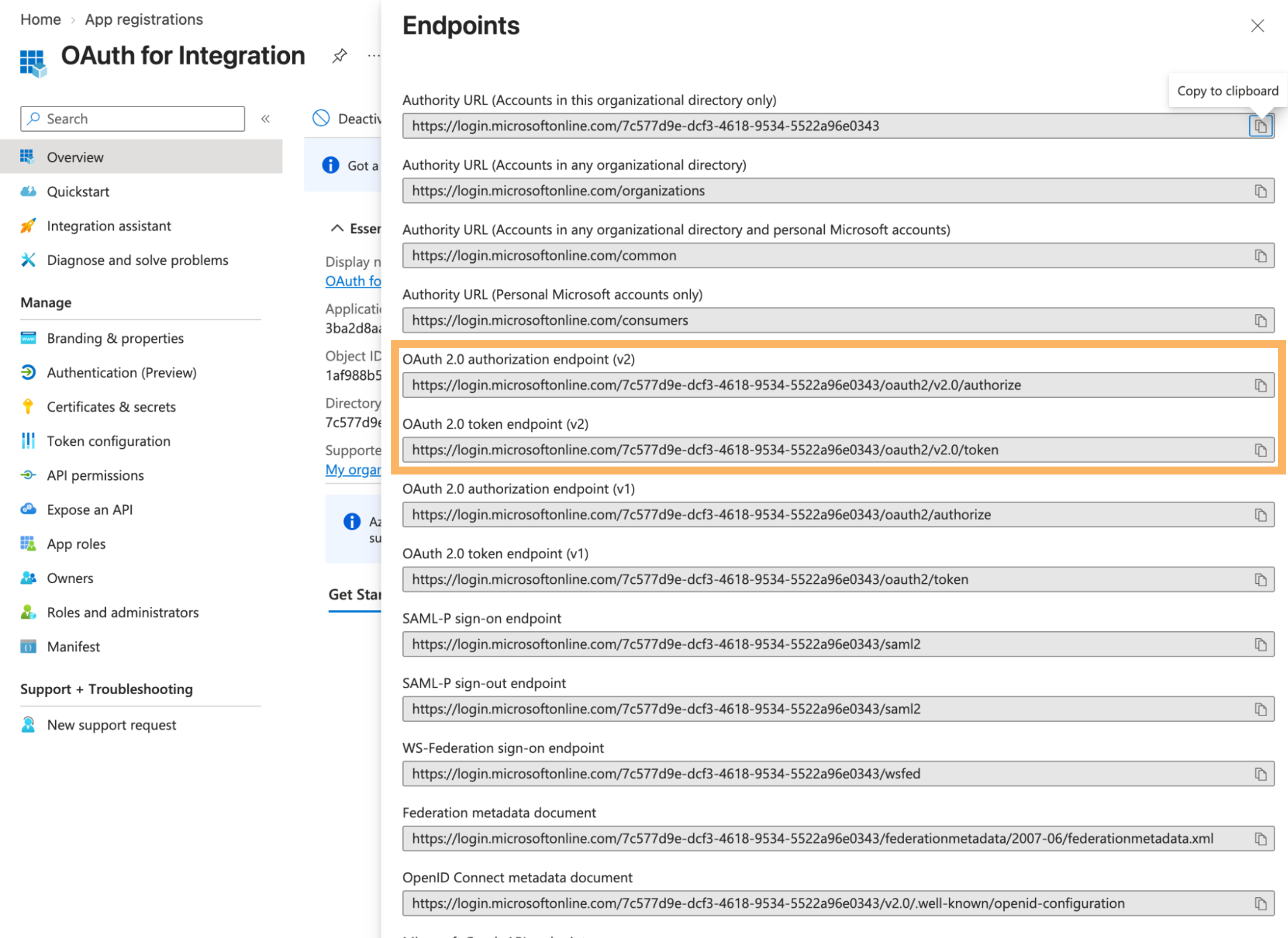This screenshot has width=1288, height=938.
Task: Go to App registrations breadcrumb
Action: (x=144, y=19)
